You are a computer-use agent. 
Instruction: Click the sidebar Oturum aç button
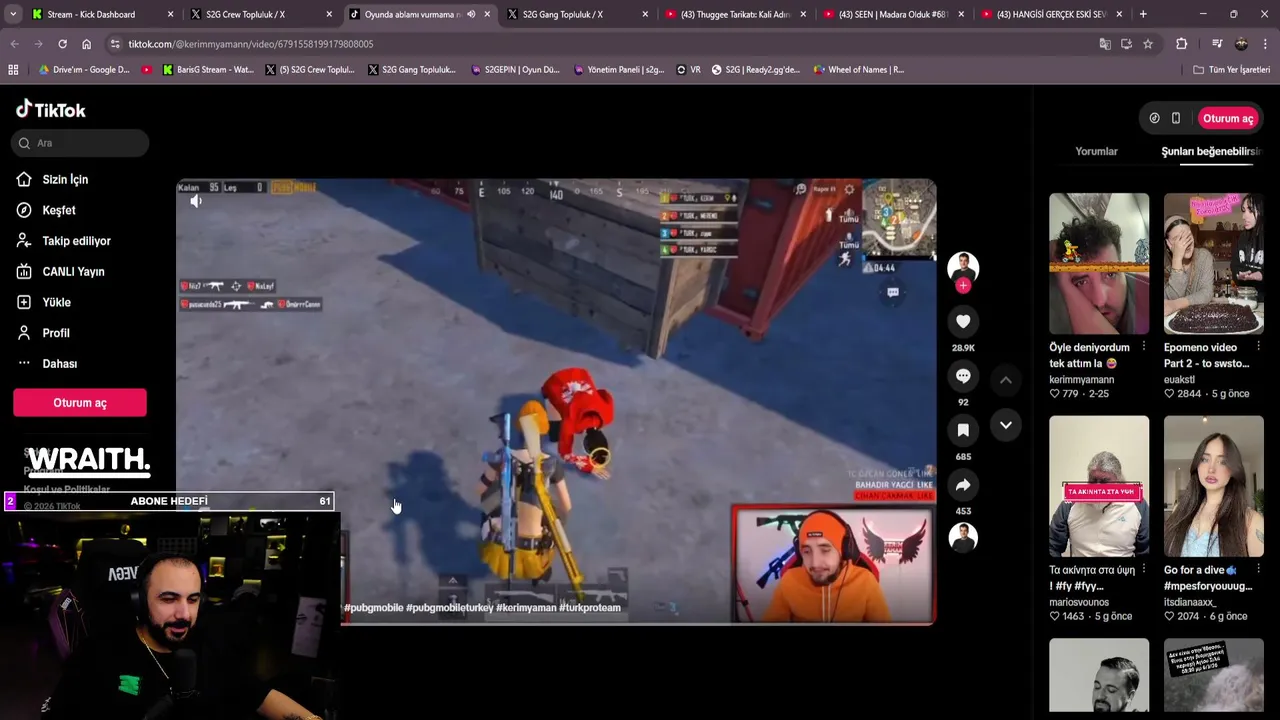point(80,403)
